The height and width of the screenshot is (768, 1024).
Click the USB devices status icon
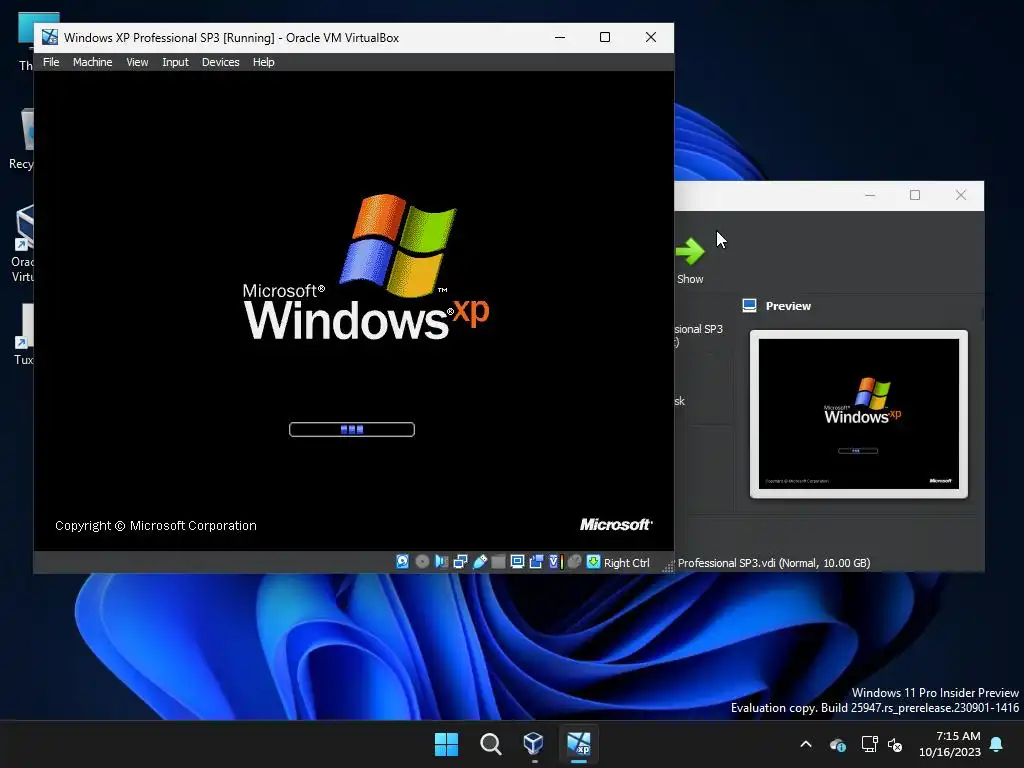[479, 562]
